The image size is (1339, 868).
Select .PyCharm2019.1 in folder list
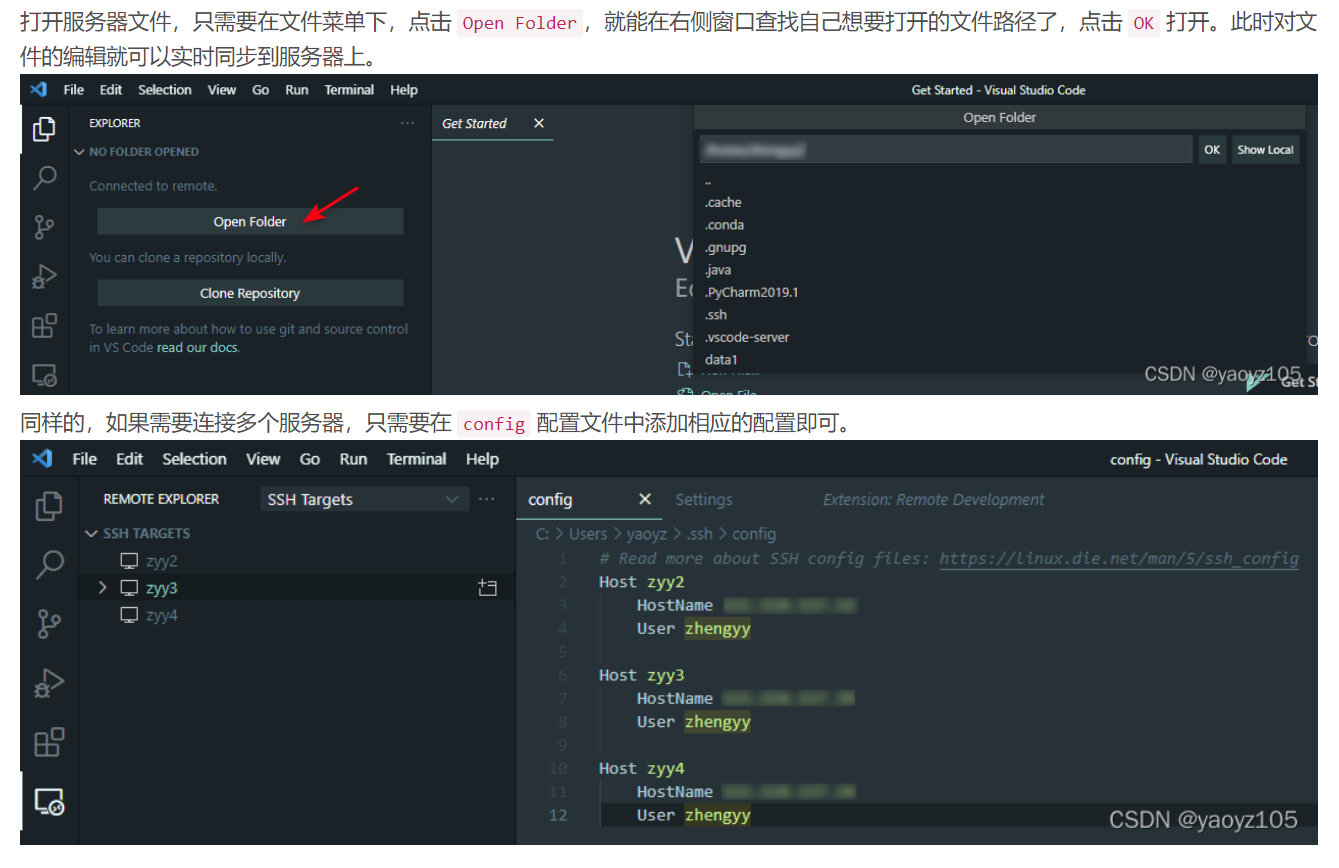pos(751,292)
